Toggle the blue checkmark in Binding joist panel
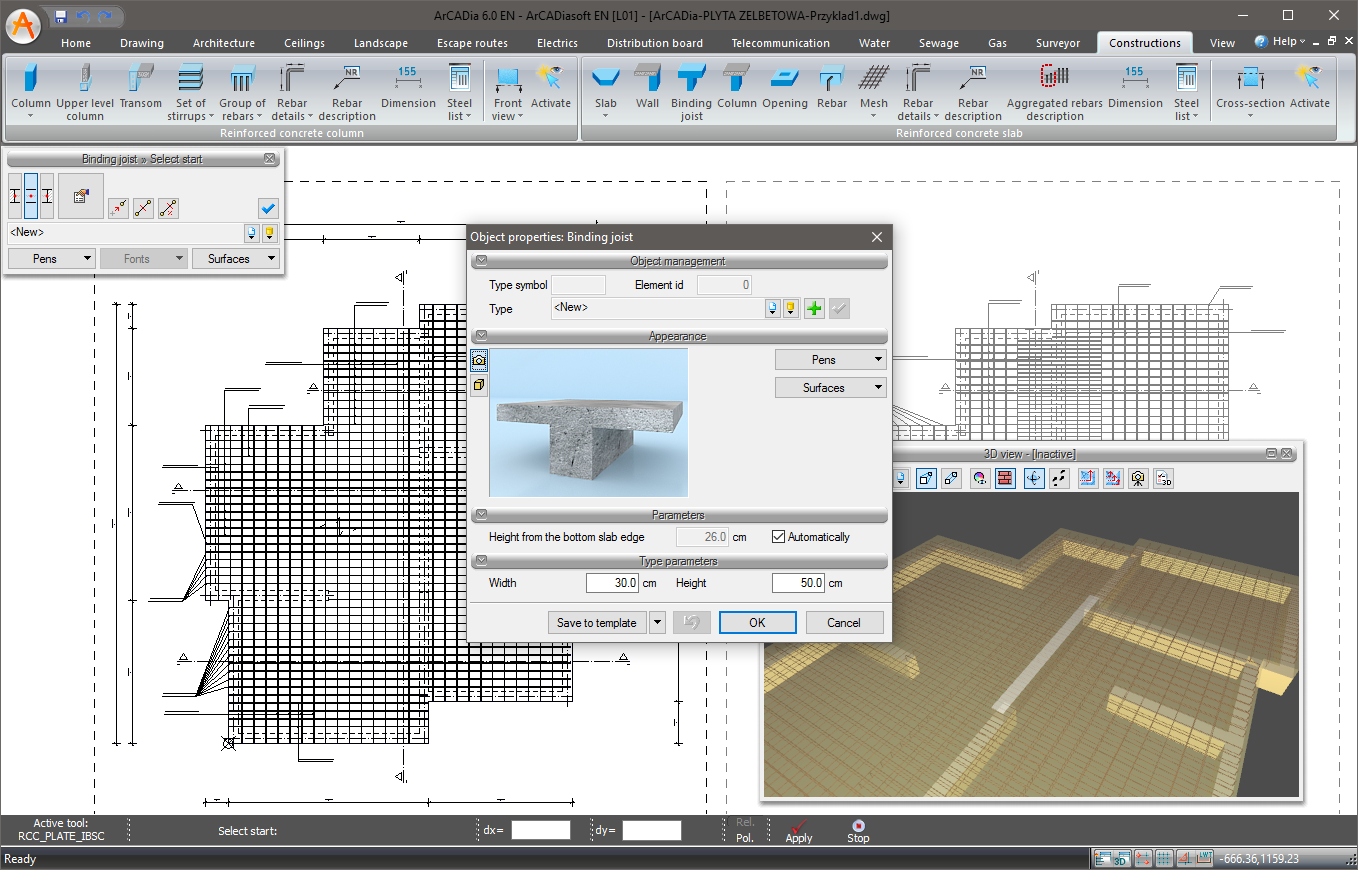Viewport: 1358px width, 870px height. pyautogui.click(x=267, y=208)
